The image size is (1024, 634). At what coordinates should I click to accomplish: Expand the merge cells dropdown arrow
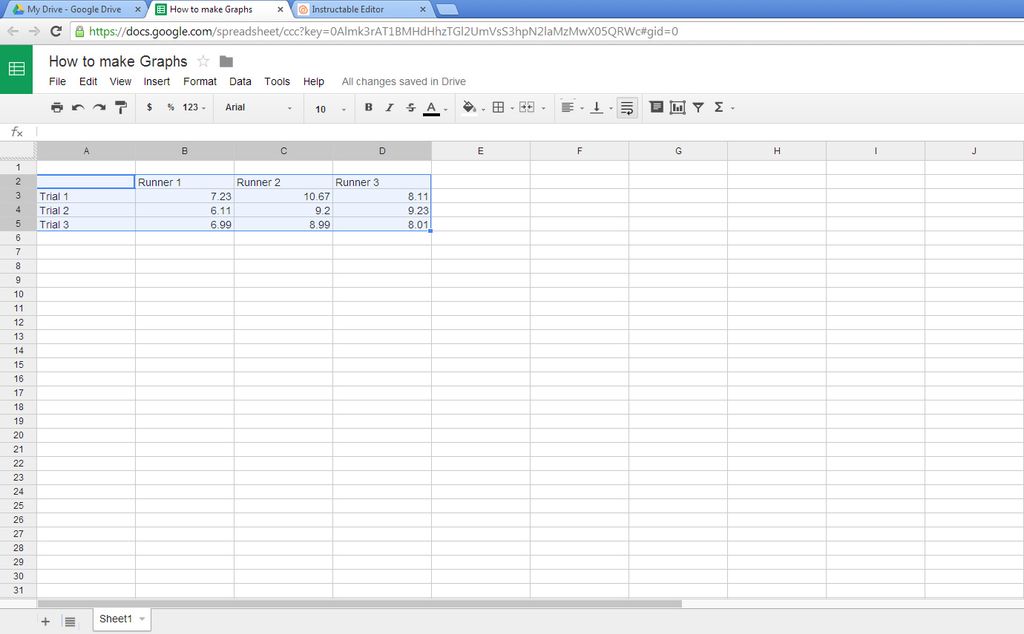(x=543, y=108)
